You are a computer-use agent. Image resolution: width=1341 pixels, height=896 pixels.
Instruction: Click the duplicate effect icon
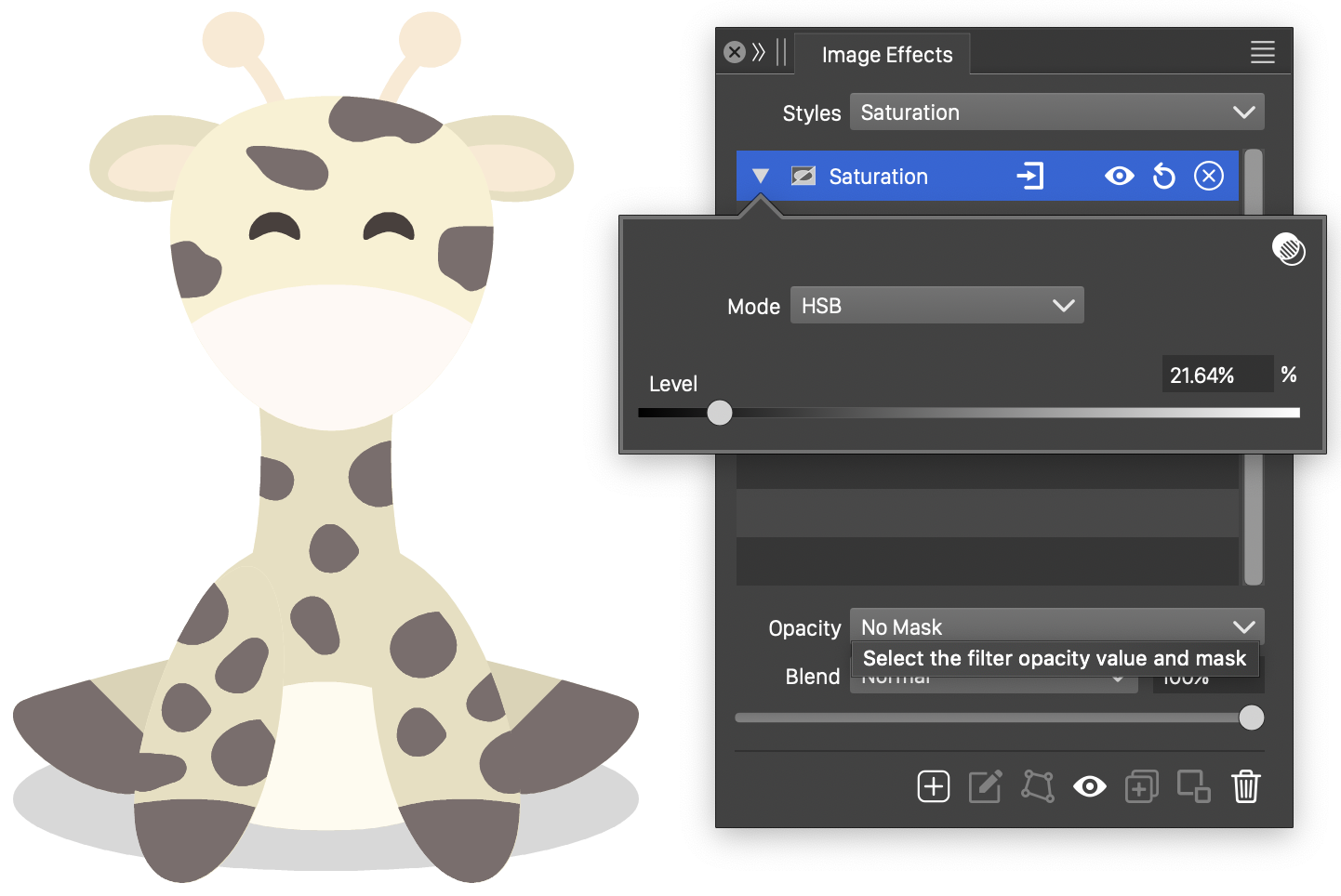[x=1141, y=786]
